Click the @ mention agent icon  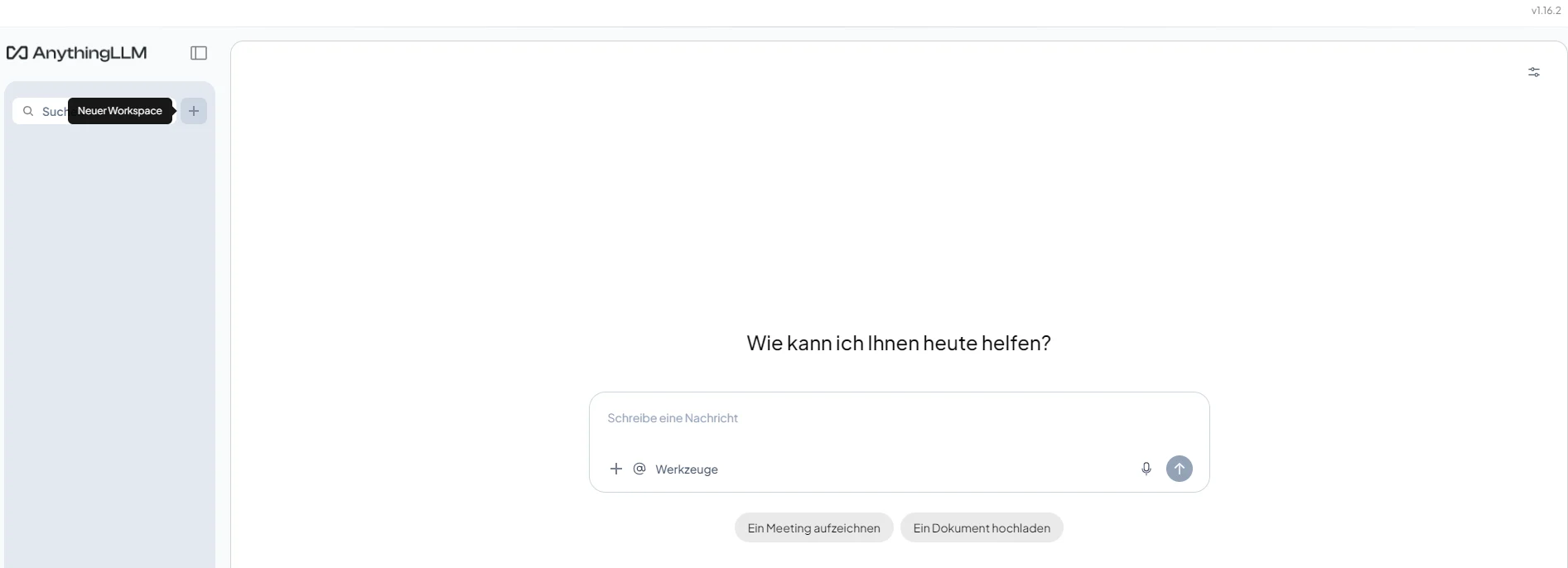click(x=639, y=469)
